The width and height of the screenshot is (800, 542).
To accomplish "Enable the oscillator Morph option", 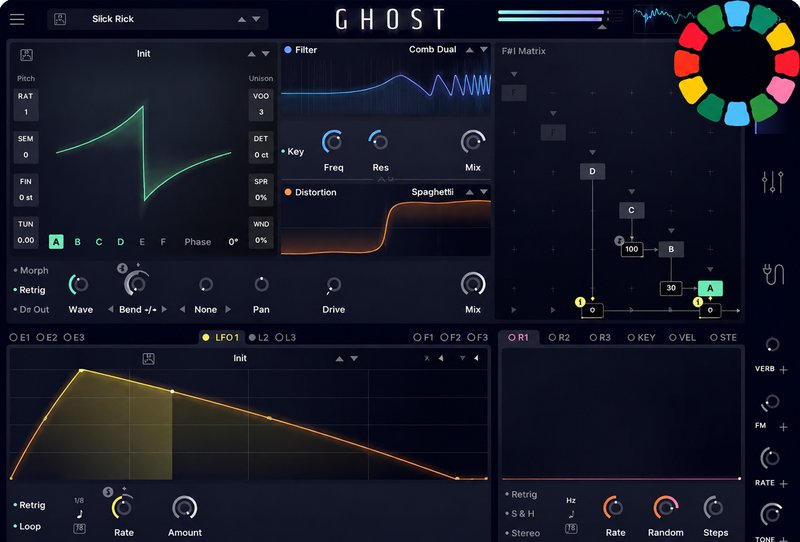I will (31, 270).
